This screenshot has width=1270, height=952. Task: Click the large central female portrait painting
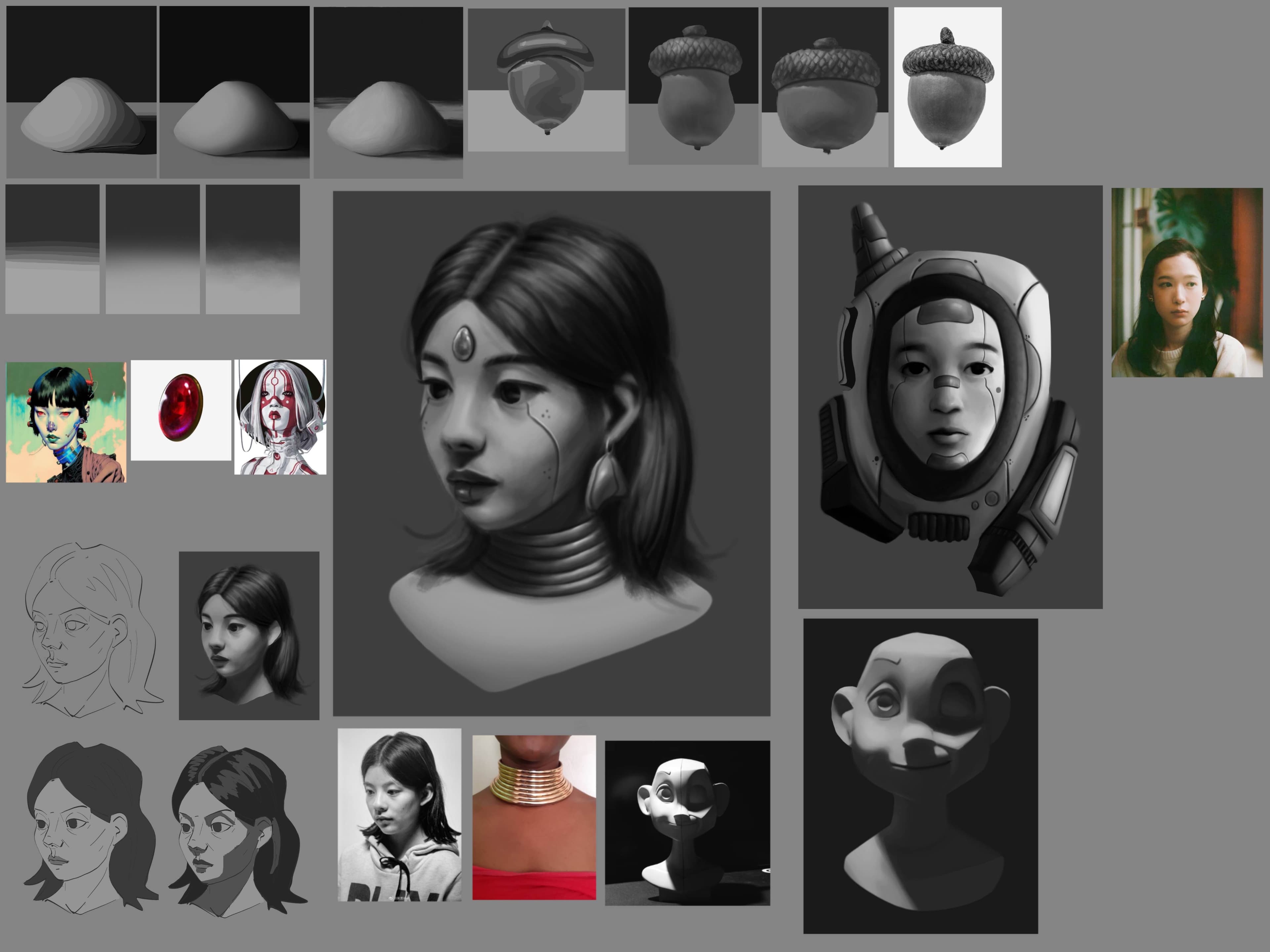(551, 453)
